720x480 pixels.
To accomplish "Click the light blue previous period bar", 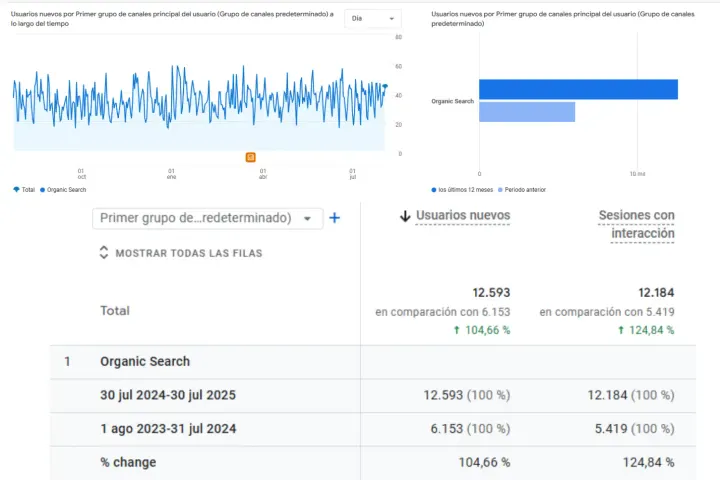I will click(527, 112).
